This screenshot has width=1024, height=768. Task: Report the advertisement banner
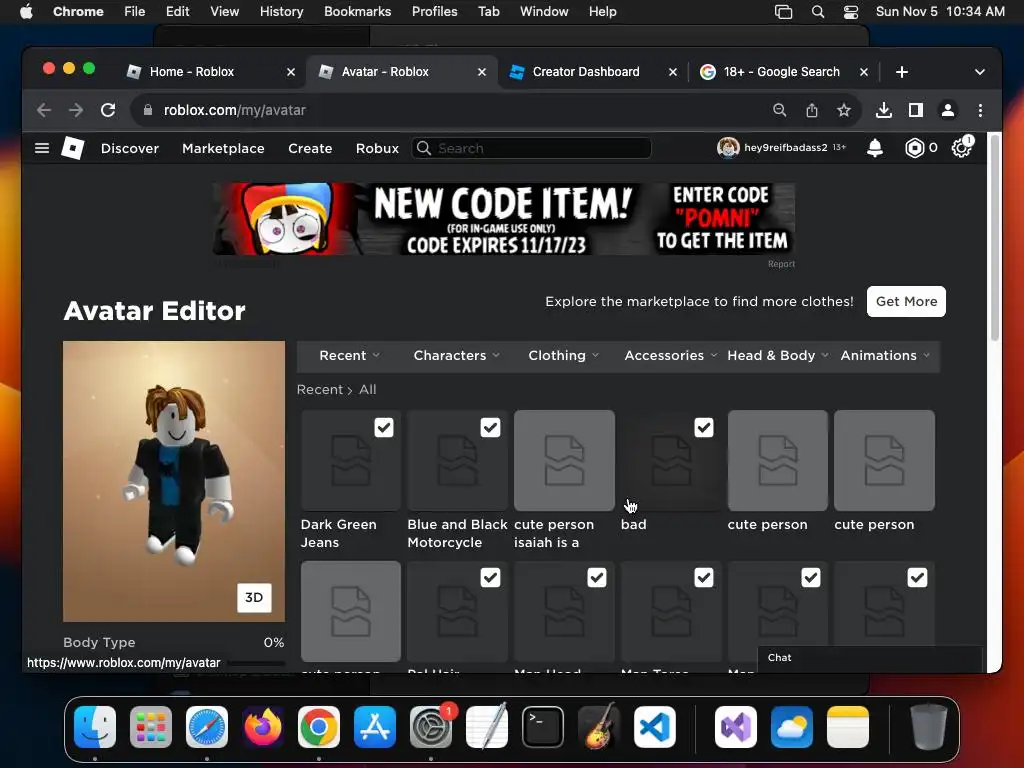click(x=781, y=264)
